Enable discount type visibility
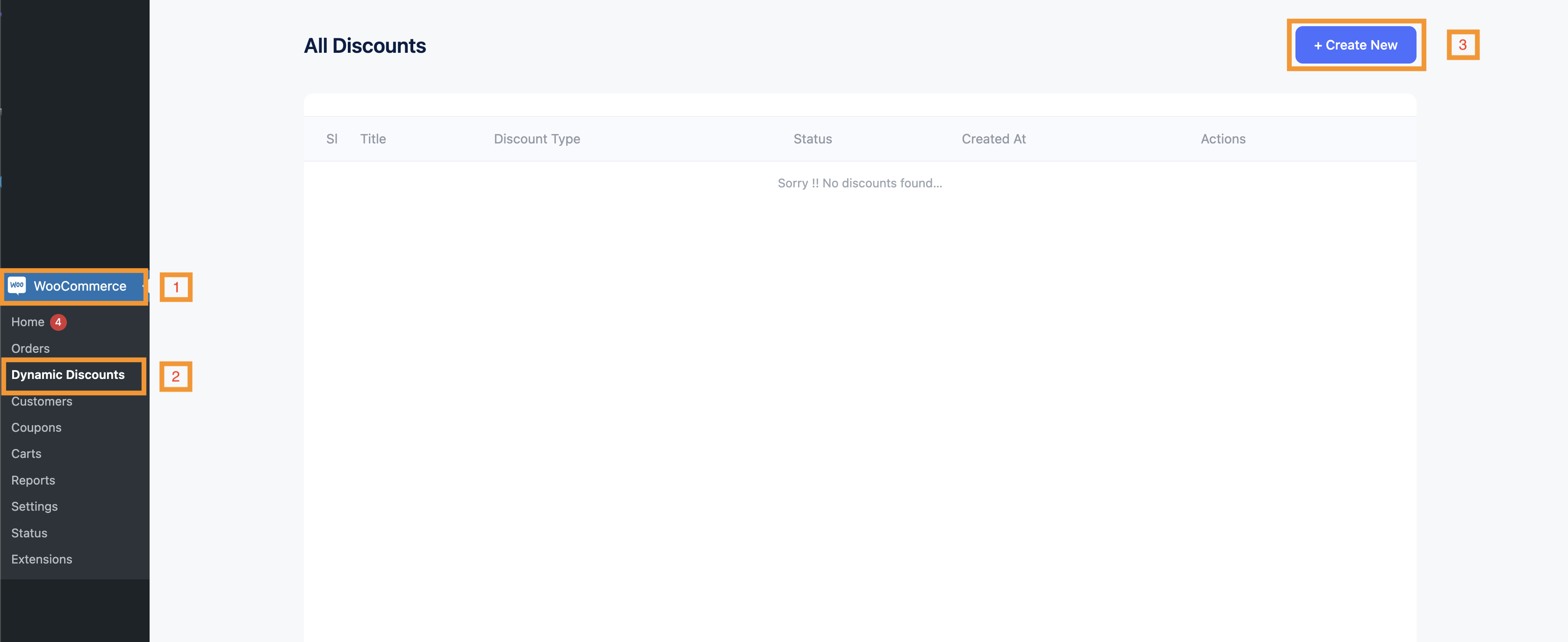The image size is (1568, 642). 537,138
